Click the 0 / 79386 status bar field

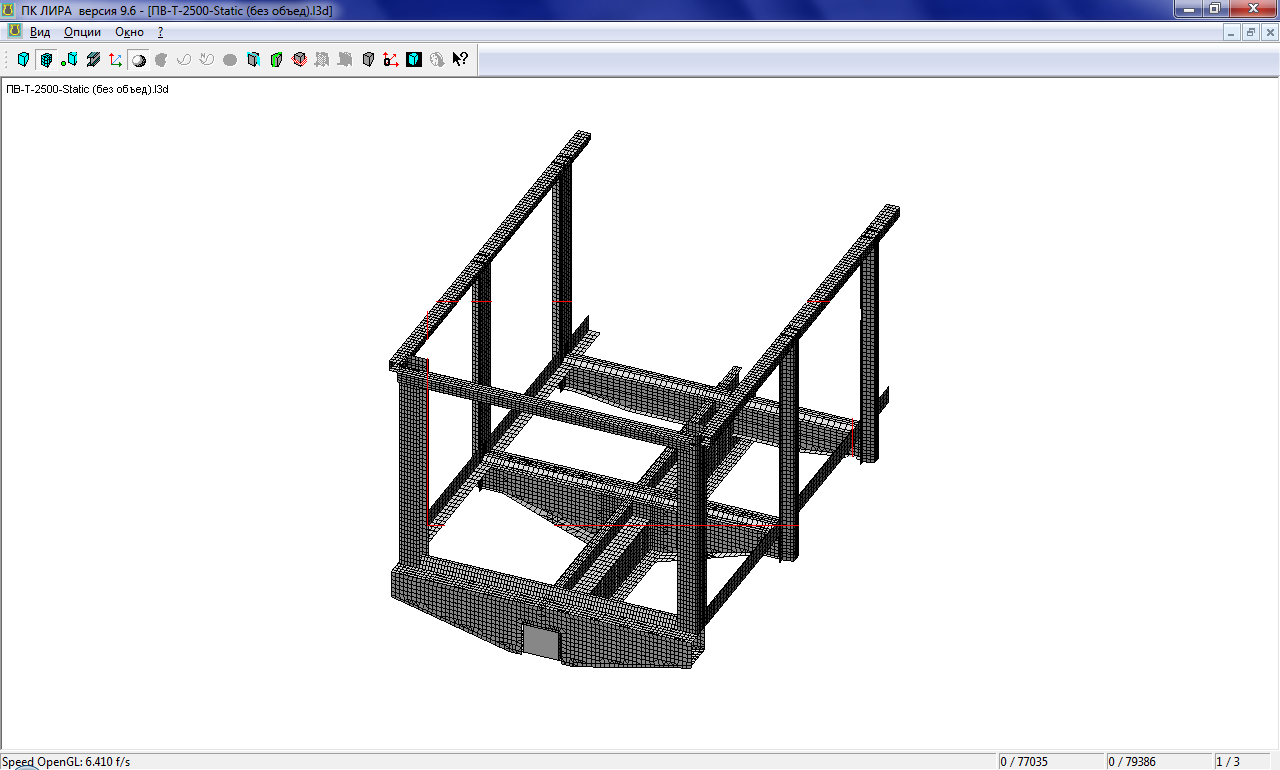(x=1157, y=762)
